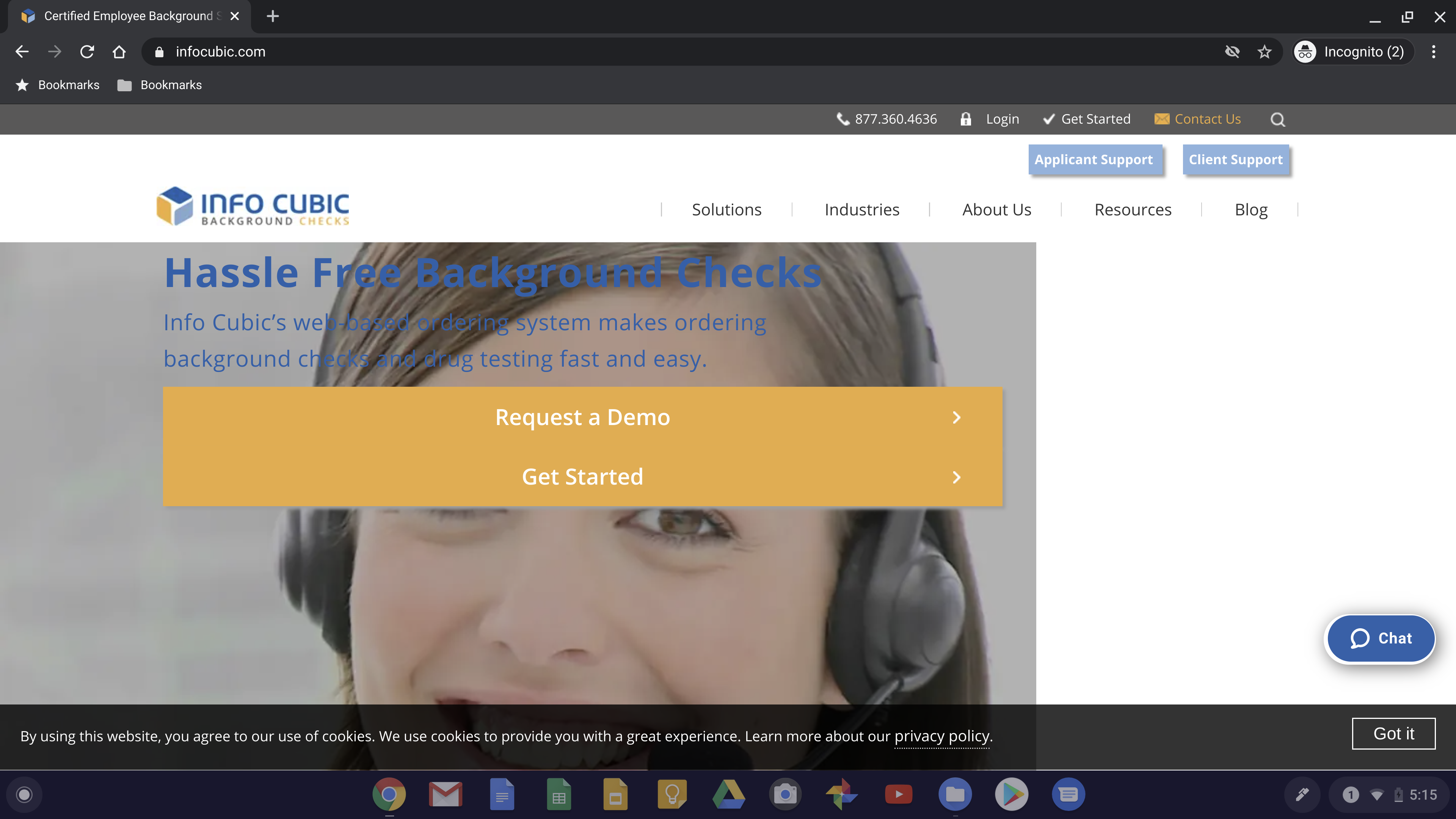This screenshot has width=1456, height=819.
Task: Open Google Photos from the shelf
Action: [x=842, y=795]
